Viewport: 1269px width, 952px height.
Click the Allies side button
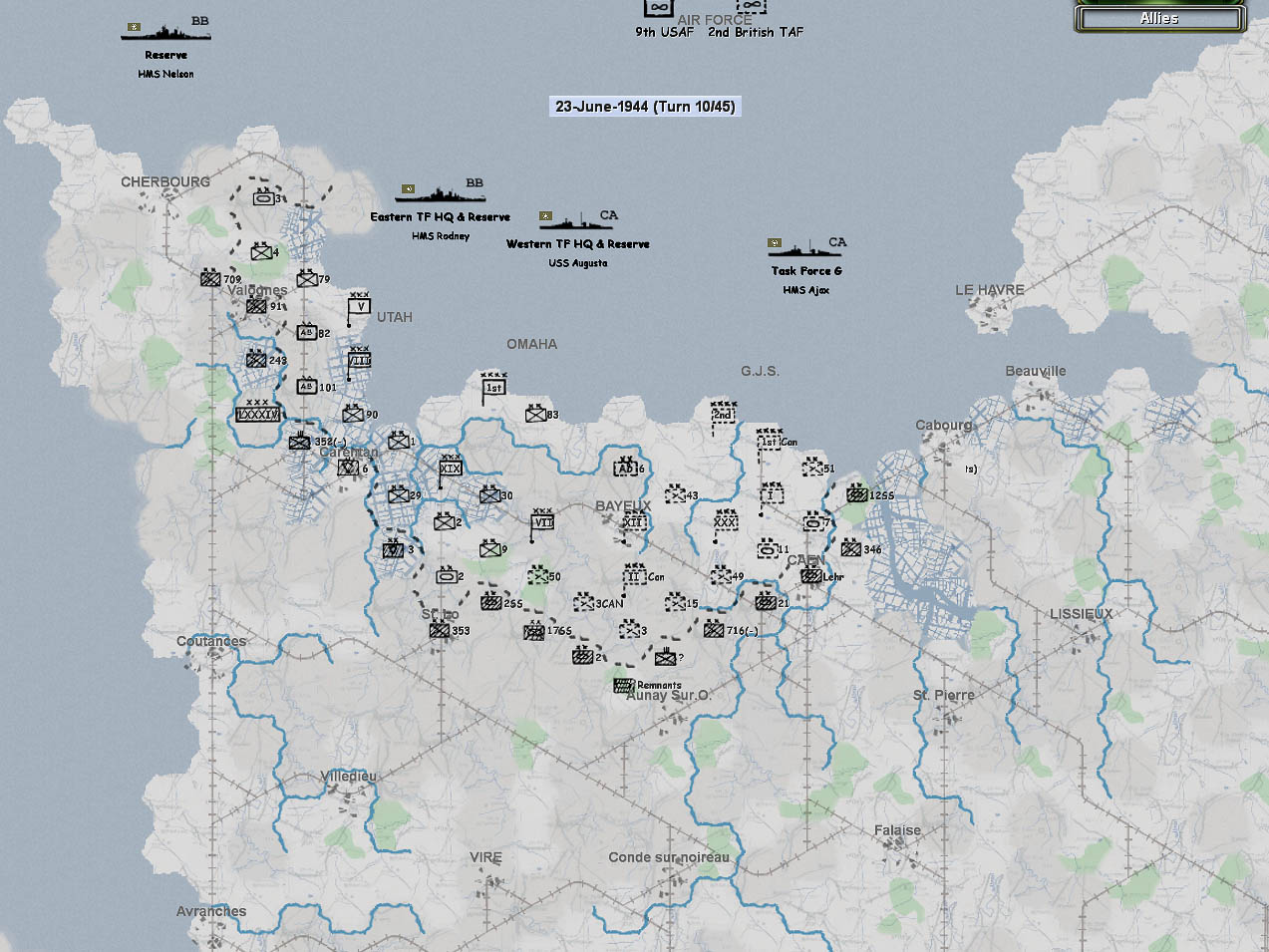coord(1159,18)
